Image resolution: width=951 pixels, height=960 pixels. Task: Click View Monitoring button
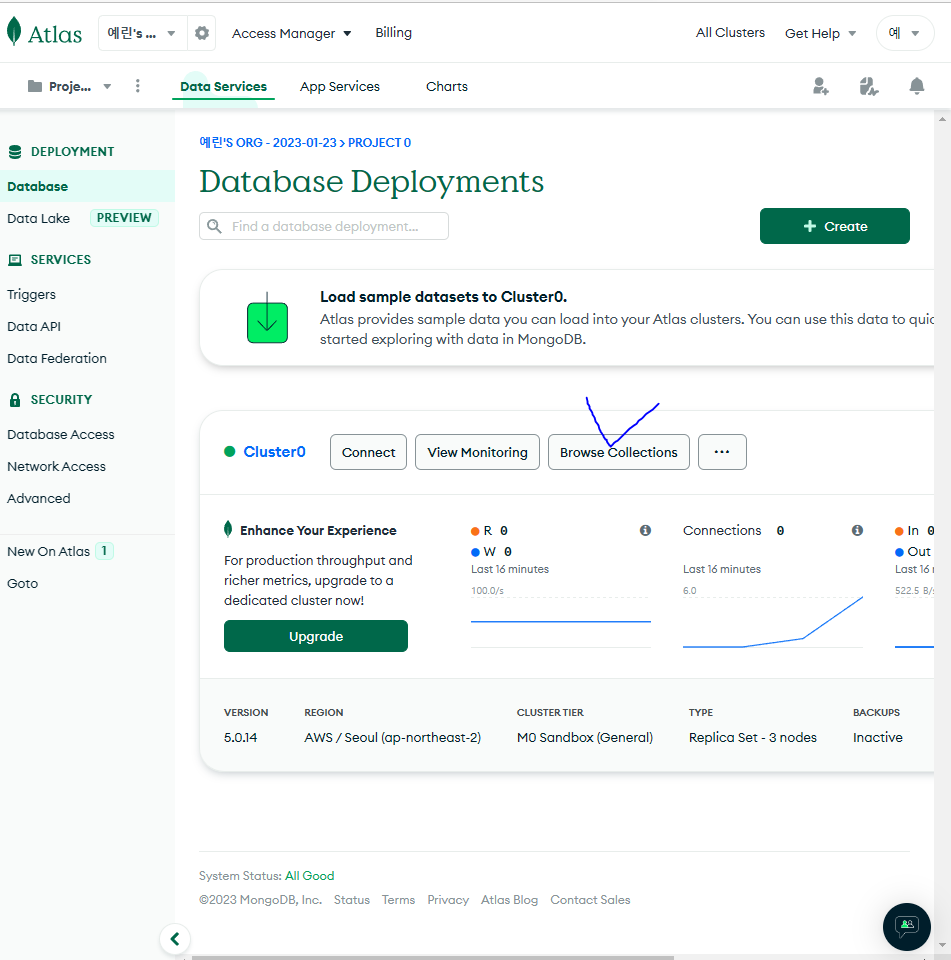click(x=477, y=452)
